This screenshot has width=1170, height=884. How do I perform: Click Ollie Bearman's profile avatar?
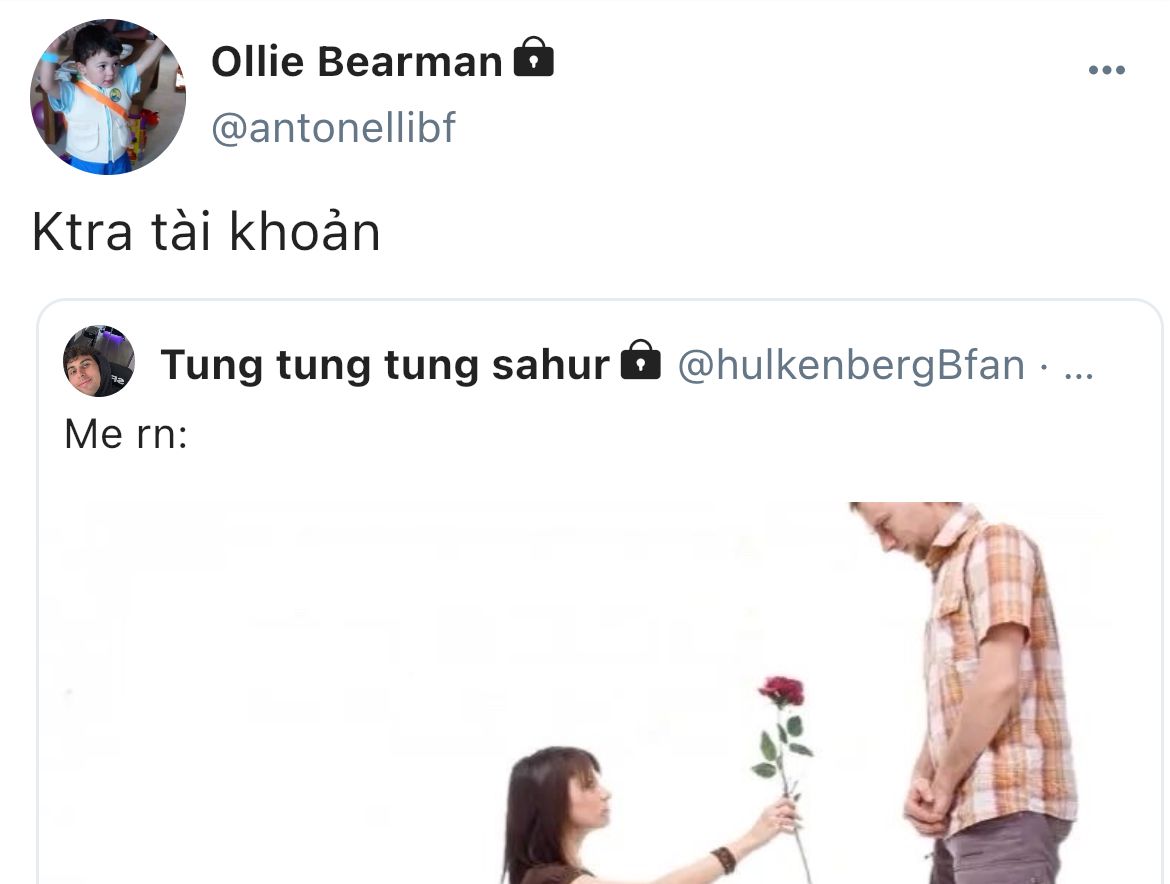108,97
